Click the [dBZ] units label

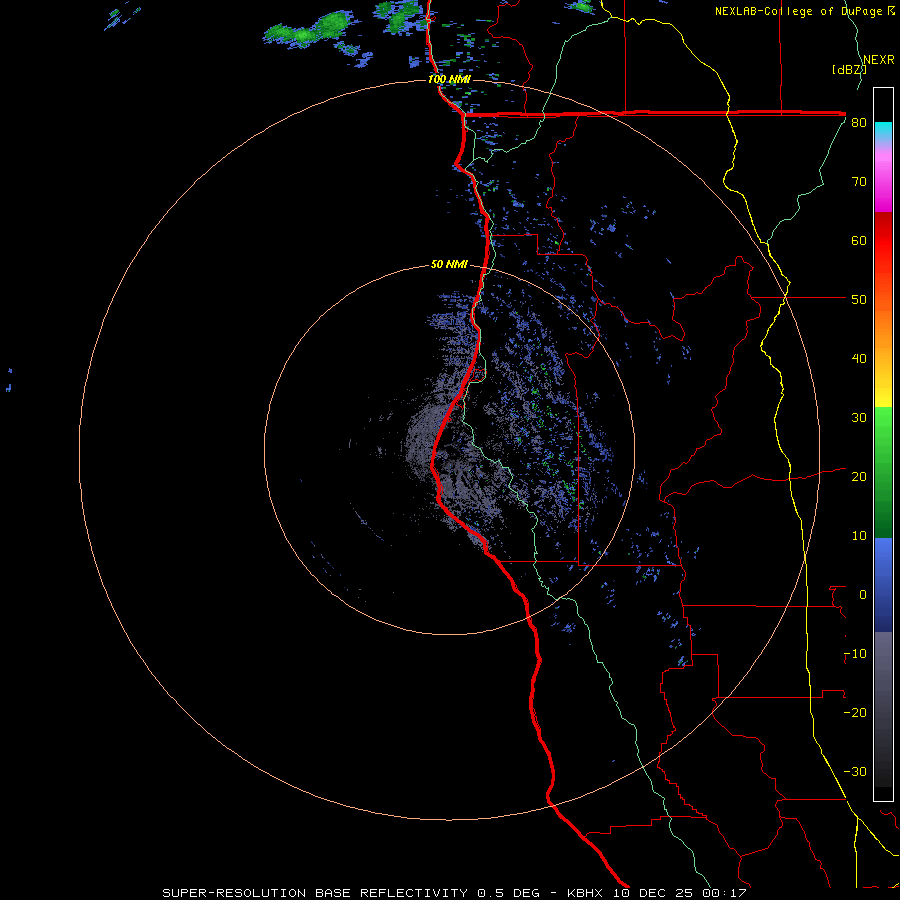pyautogui.click(x=849, y=69)
